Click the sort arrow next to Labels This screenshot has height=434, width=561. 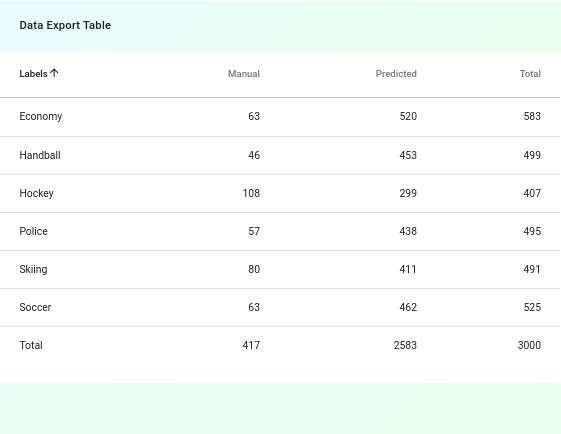pos(54,73)
